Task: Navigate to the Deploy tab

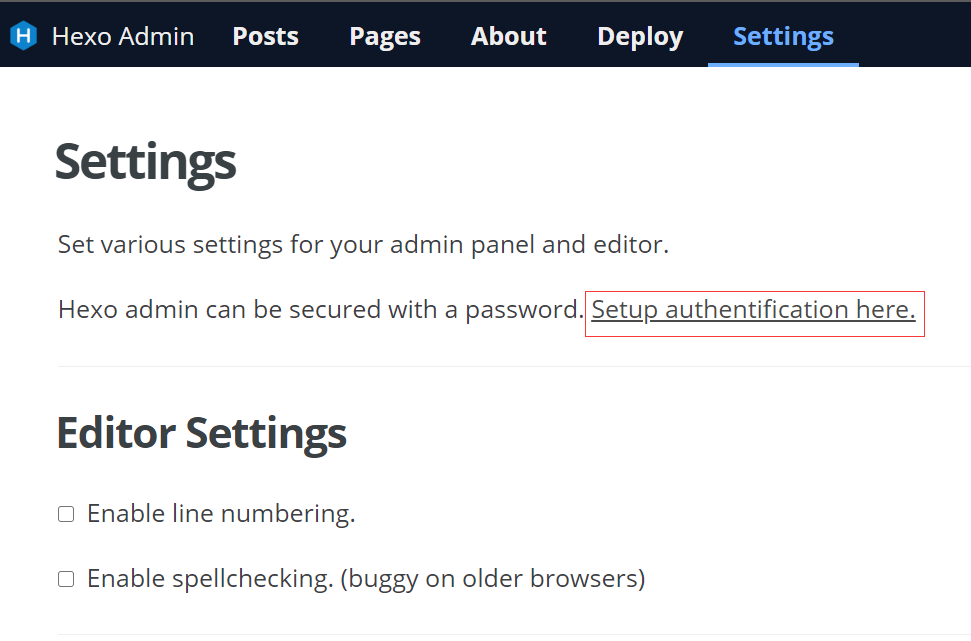Action: pyautogui.click(x=640, y=37)
